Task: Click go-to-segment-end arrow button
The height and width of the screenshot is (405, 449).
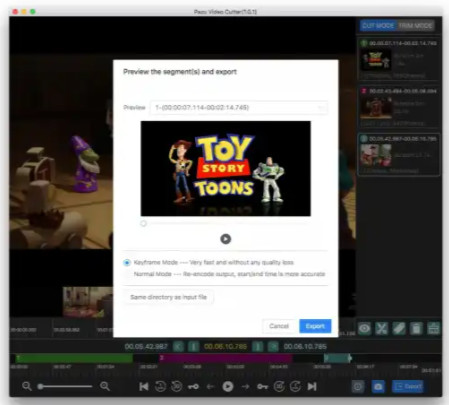Action: click(273, 347)
